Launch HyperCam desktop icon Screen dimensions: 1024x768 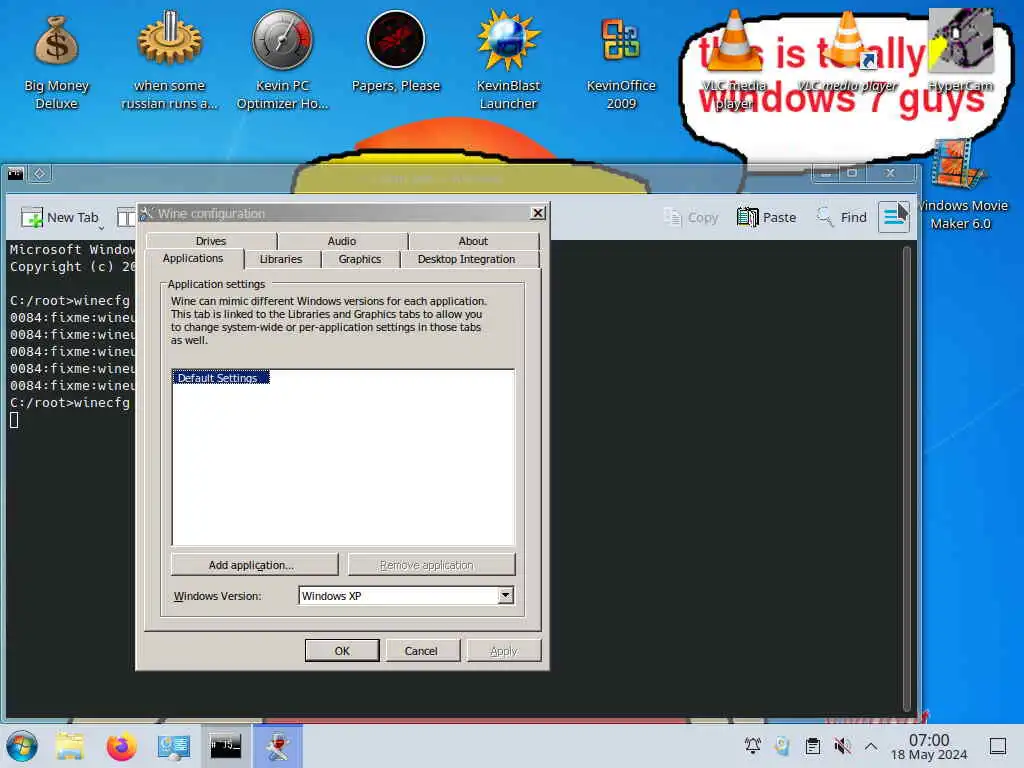(x=960, y=51)
